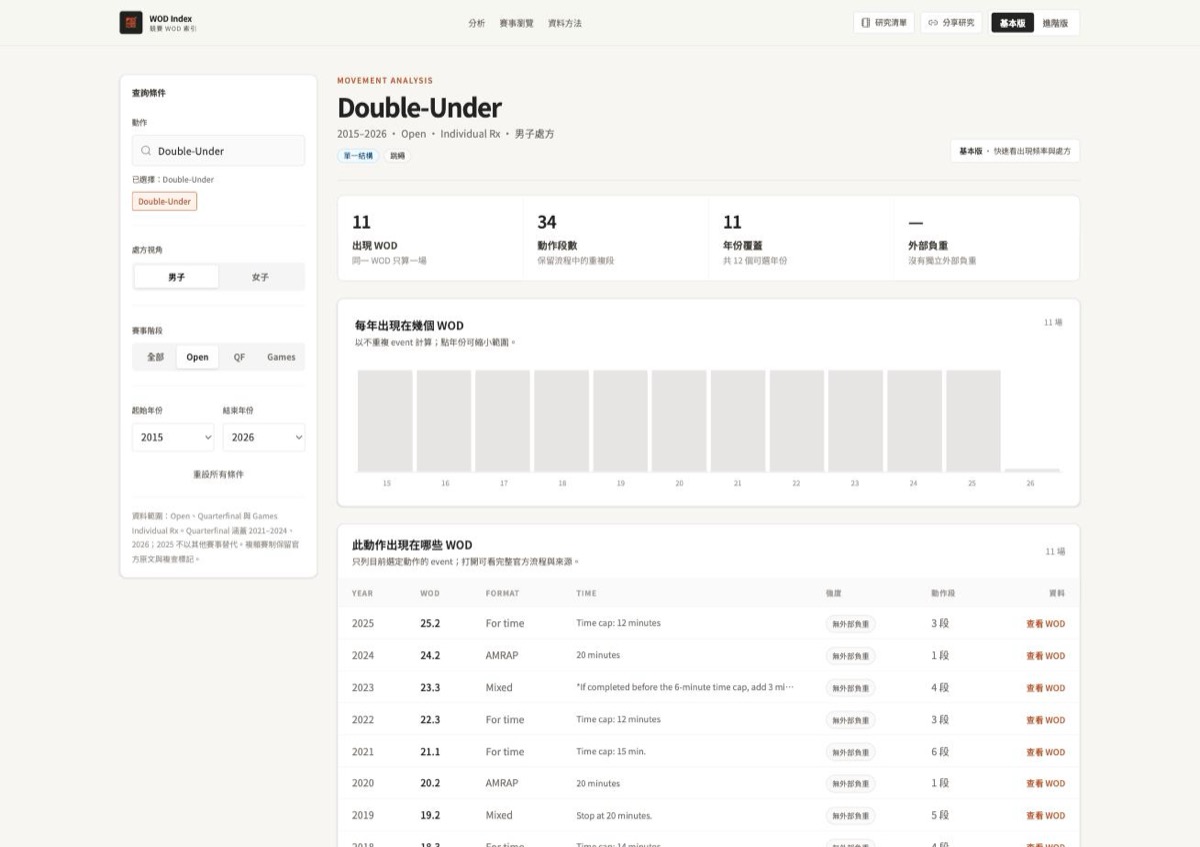
Task: Click the 25.2 WOD cell
Action: click(x=430, y=623)
